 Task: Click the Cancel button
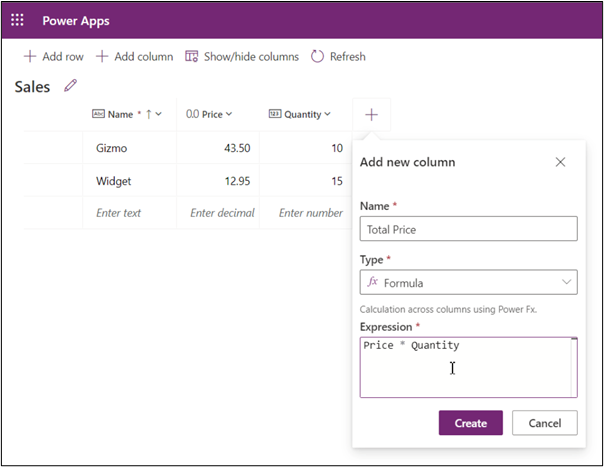pyautogui.click(x=544, y=423)
